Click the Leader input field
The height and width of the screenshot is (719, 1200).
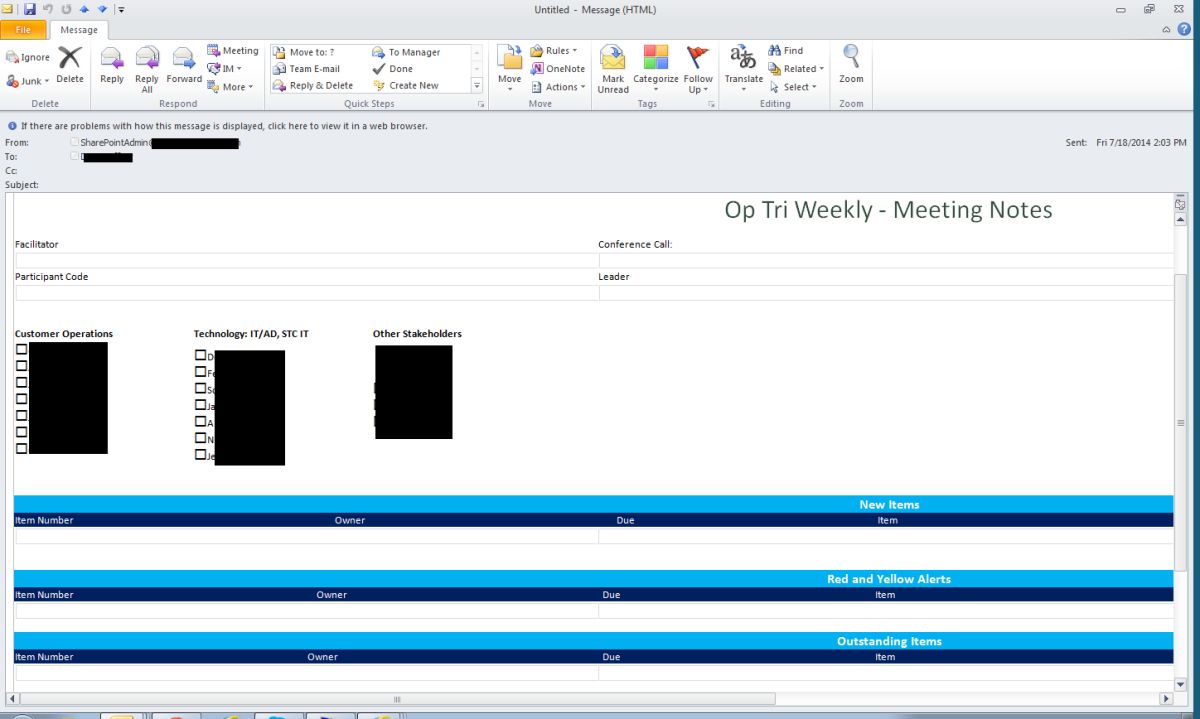[x=886, y=293]
